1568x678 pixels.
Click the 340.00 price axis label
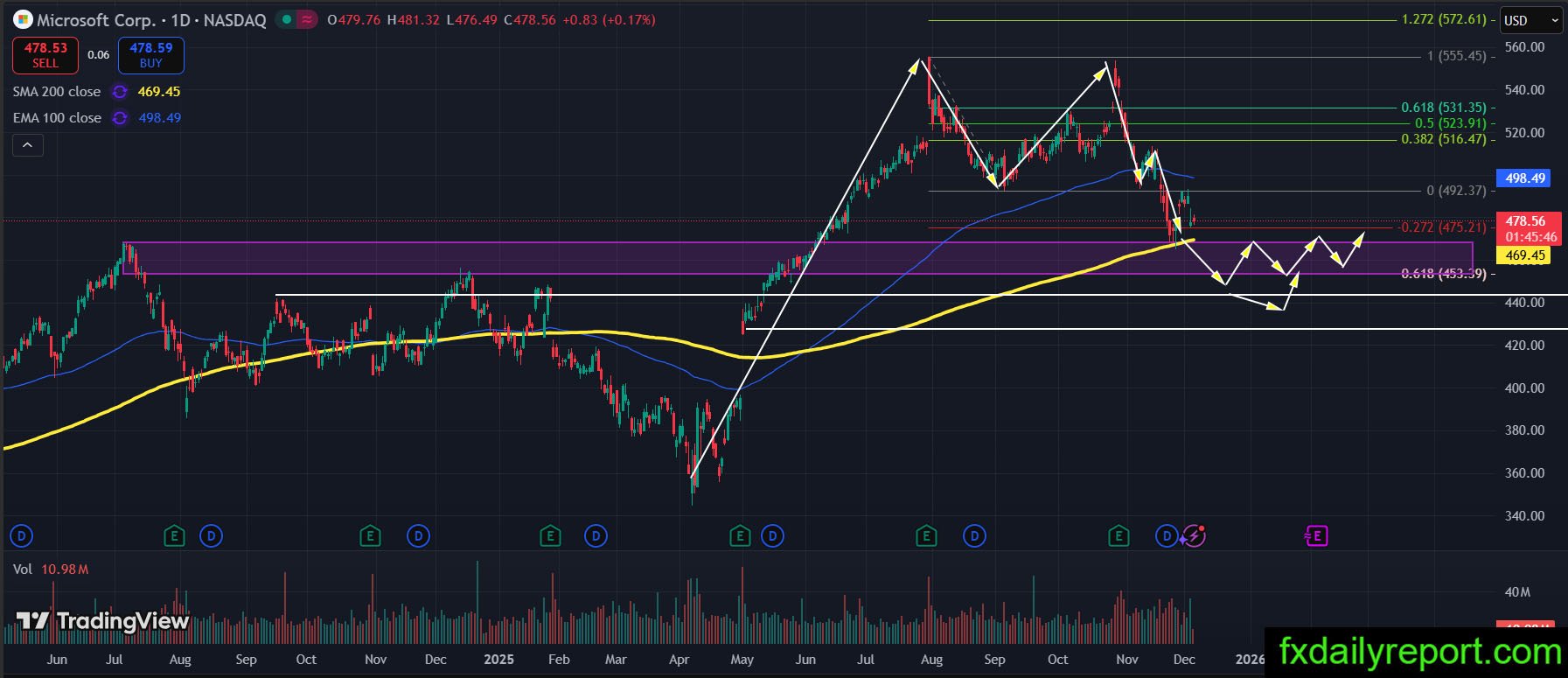click(x=1525, y=516)
